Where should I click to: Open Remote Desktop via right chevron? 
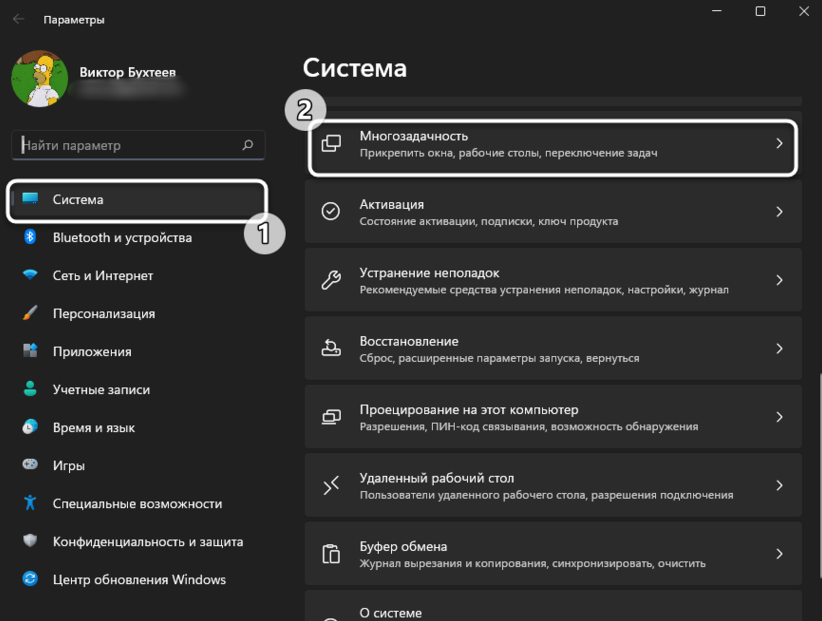point(780,486)
